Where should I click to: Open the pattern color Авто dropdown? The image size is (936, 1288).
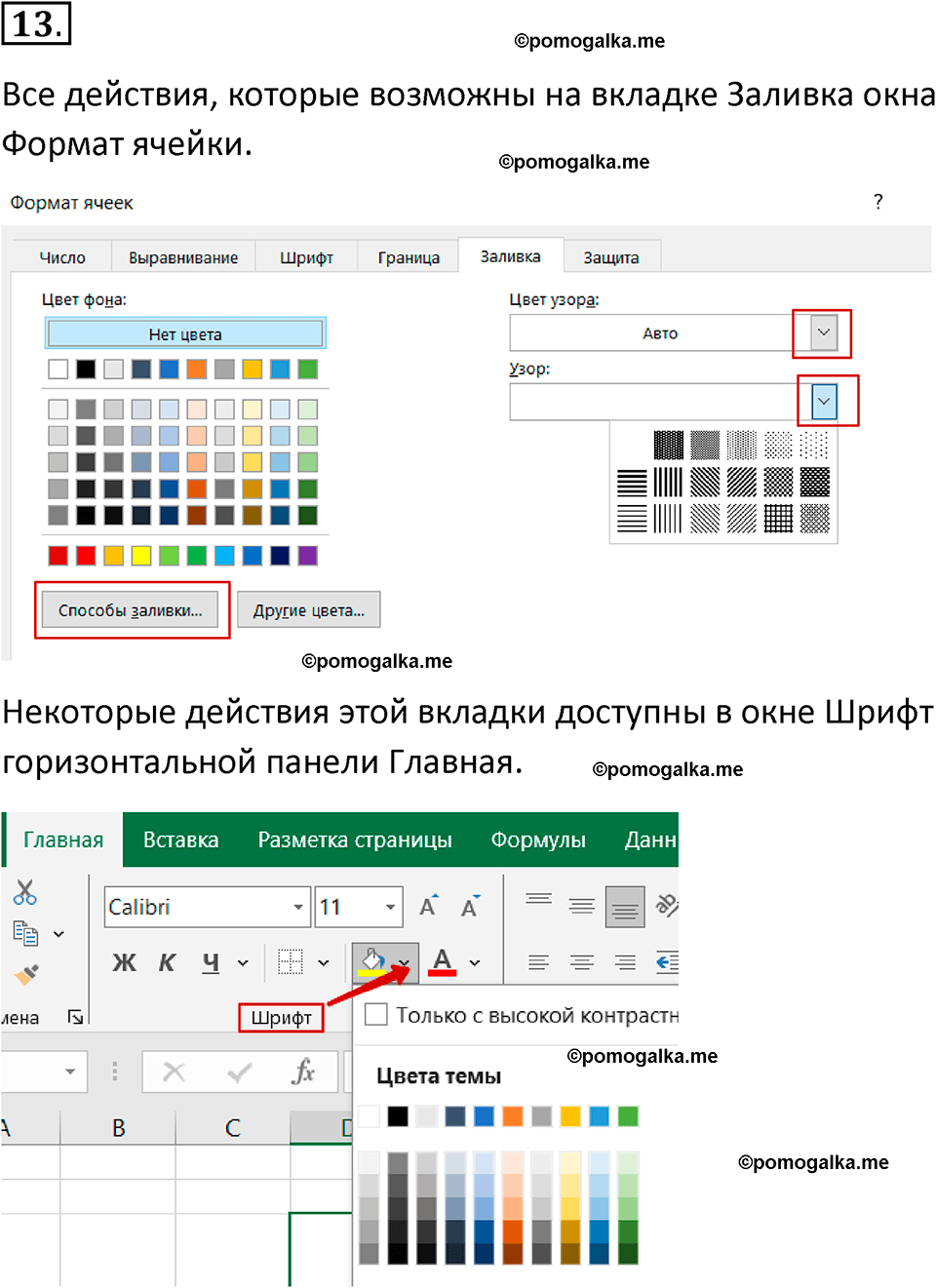pos(824,332)
